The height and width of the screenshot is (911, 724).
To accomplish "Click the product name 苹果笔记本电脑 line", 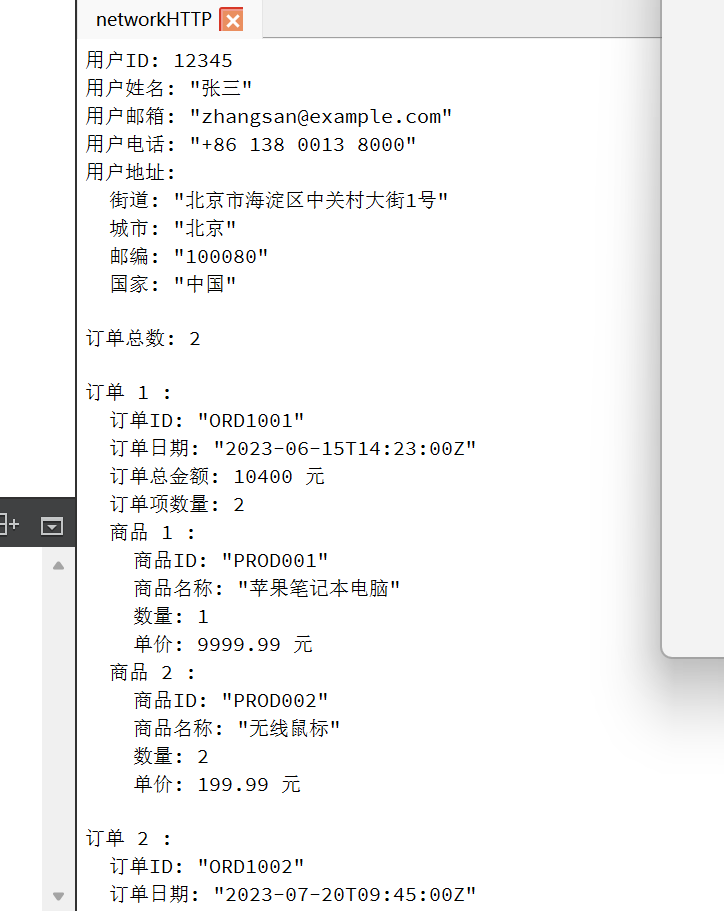I will (x=267, y=588).
